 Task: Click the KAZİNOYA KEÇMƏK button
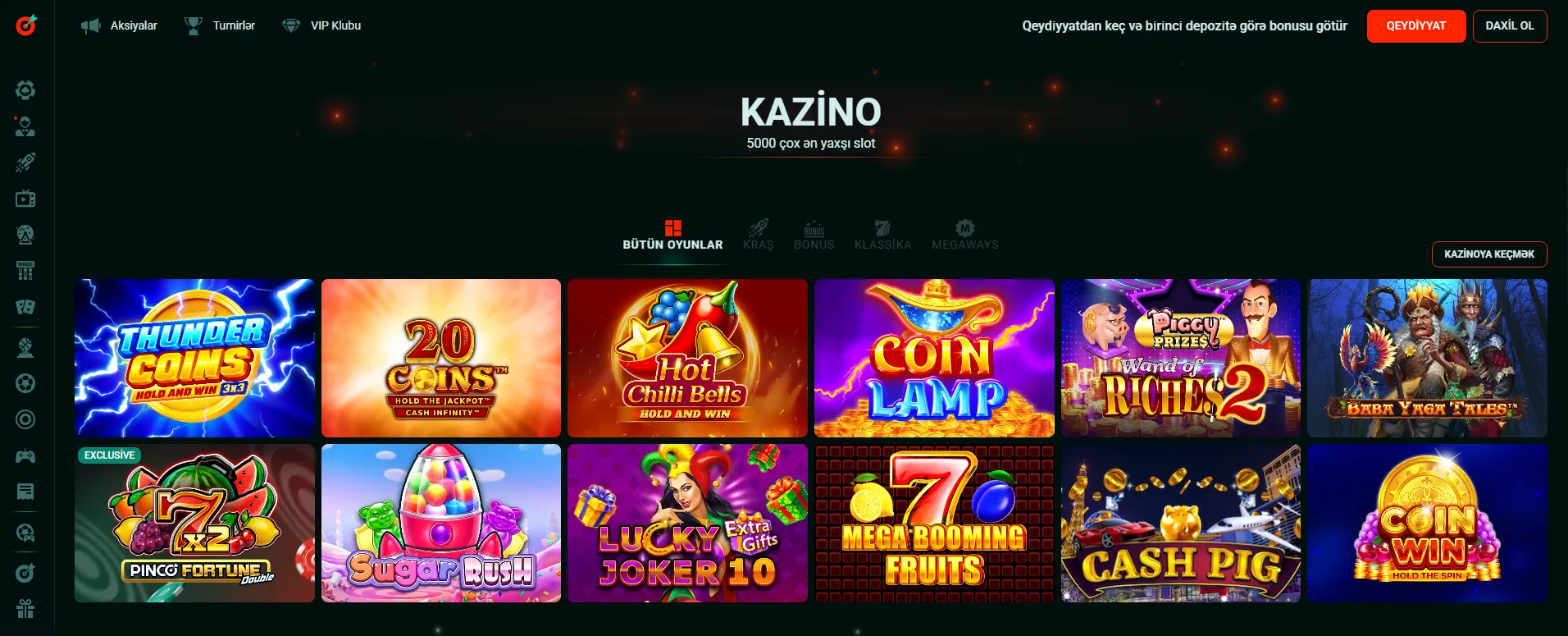click(x=1489, y=254)
